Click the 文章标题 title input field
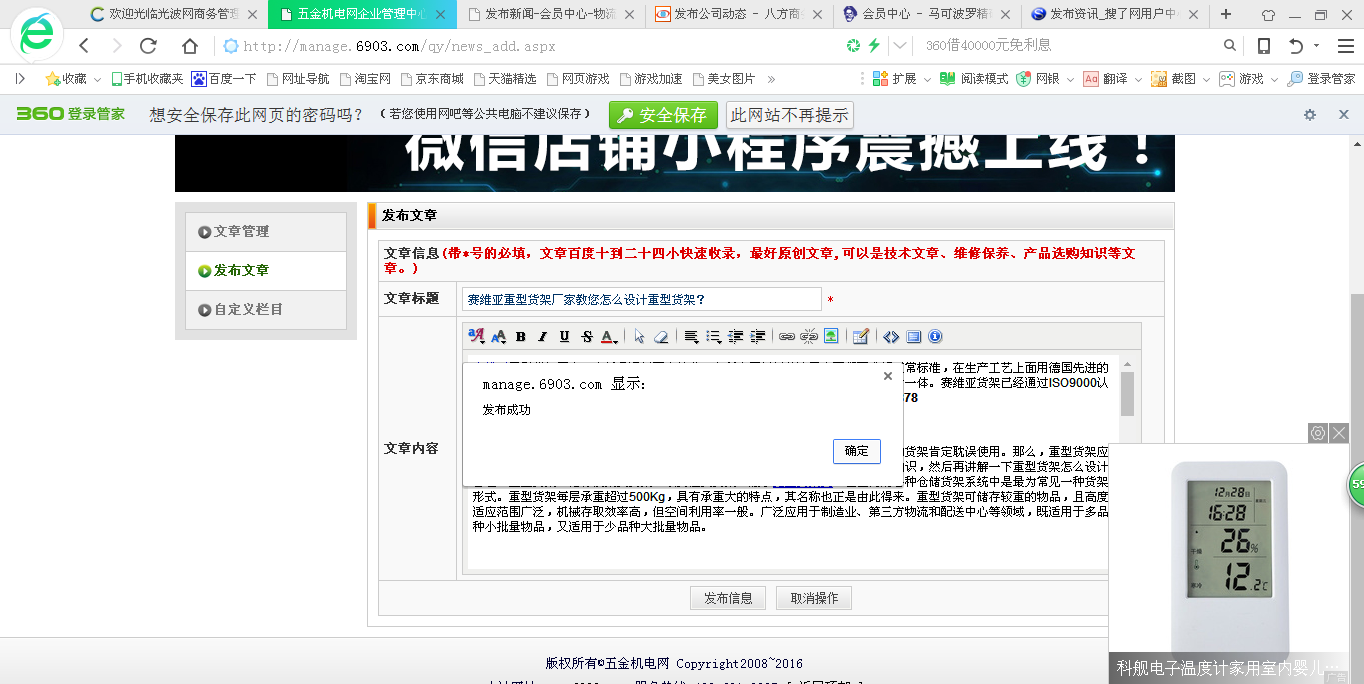 tap(641, 299)
